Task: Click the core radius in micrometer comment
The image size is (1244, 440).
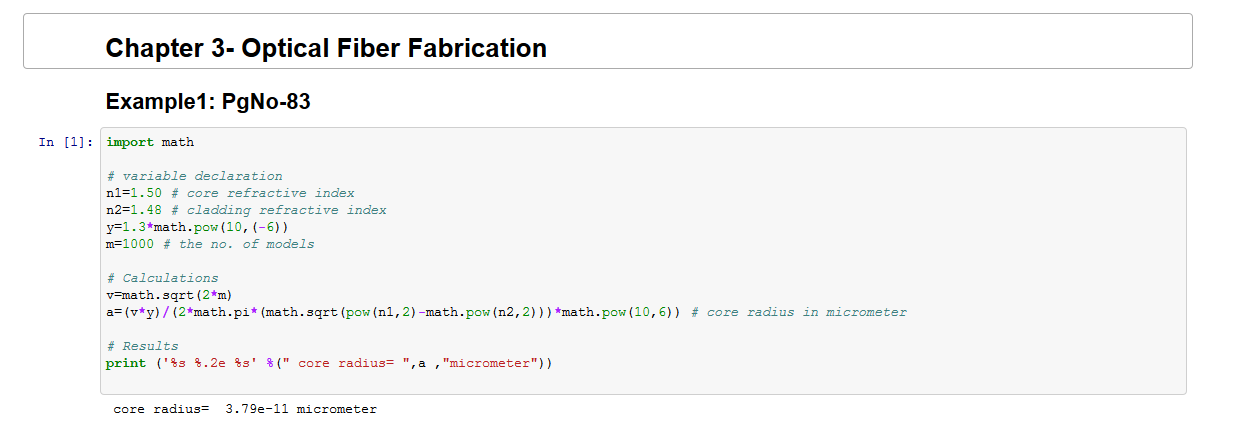Action: click(806, 312)
